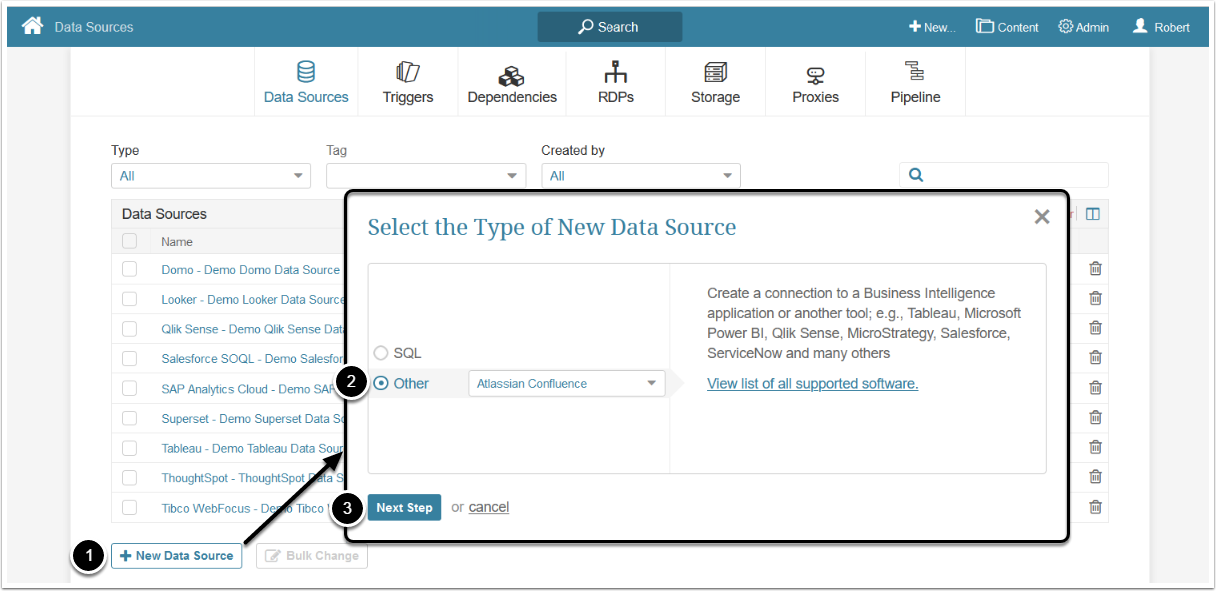Toggle the column layout icon

coord(1092,214)
